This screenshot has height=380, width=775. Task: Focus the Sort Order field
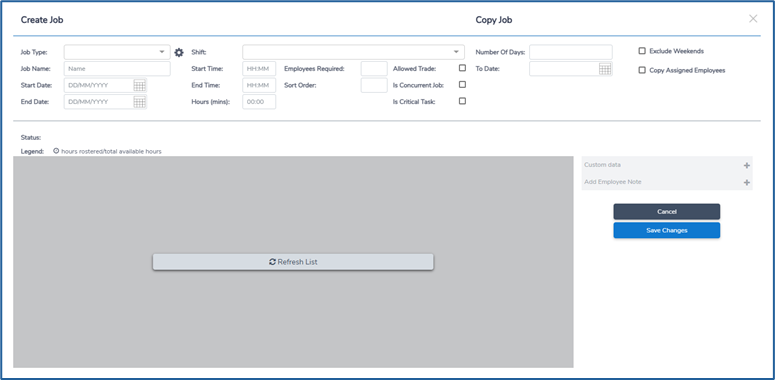coord(374,85)
